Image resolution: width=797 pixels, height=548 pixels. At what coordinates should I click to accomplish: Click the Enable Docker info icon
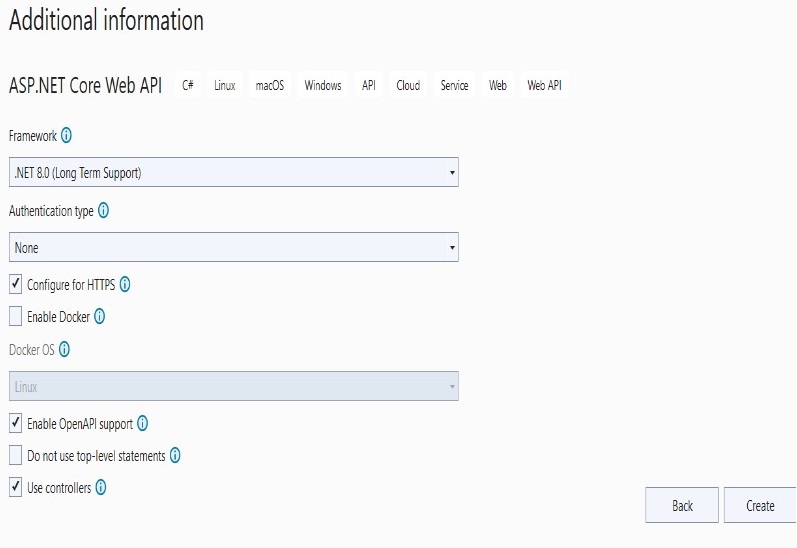coord(100,316)
